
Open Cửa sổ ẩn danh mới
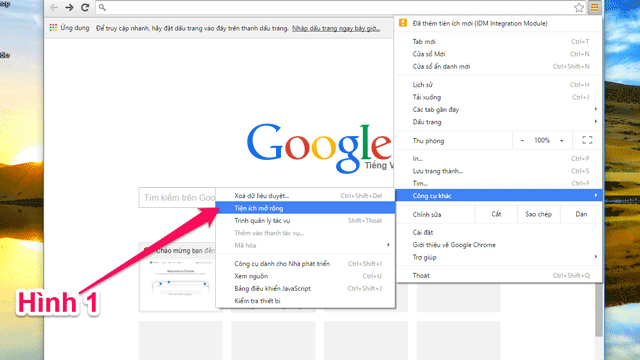[498, 67]
